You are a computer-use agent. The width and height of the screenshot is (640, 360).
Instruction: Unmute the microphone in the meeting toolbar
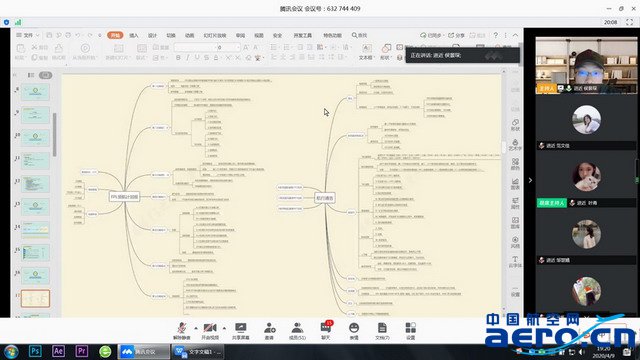point(182,331)
